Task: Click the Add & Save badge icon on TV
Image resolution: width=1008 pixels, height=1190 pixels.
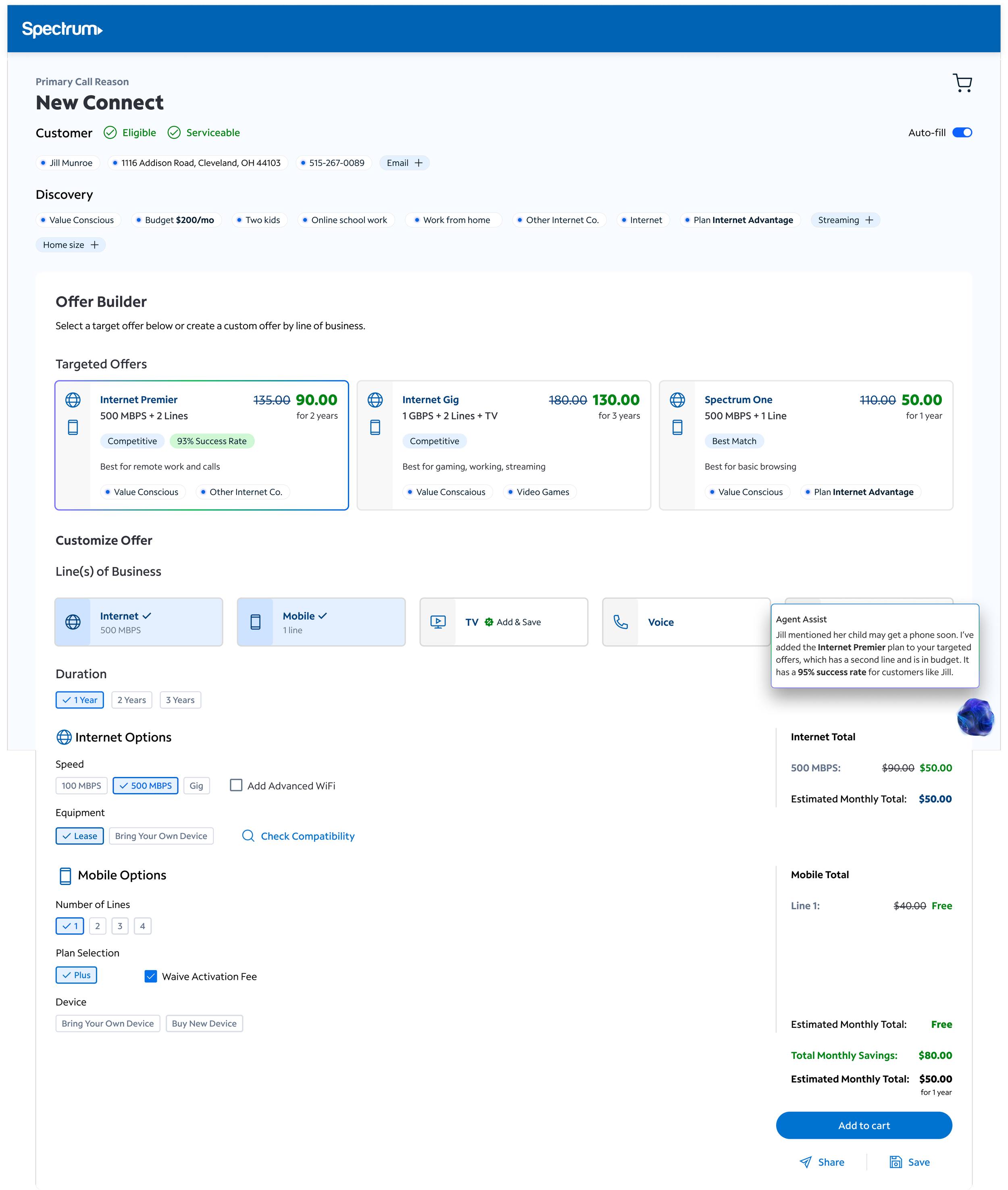Action: click(x=489, y=622)
